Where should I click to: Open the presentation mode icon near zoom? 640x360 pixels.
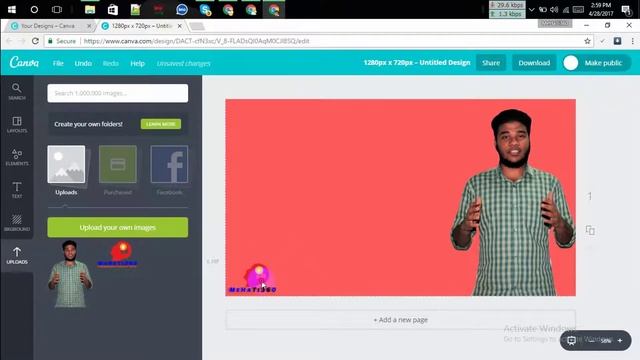click(x=571, y=340)
